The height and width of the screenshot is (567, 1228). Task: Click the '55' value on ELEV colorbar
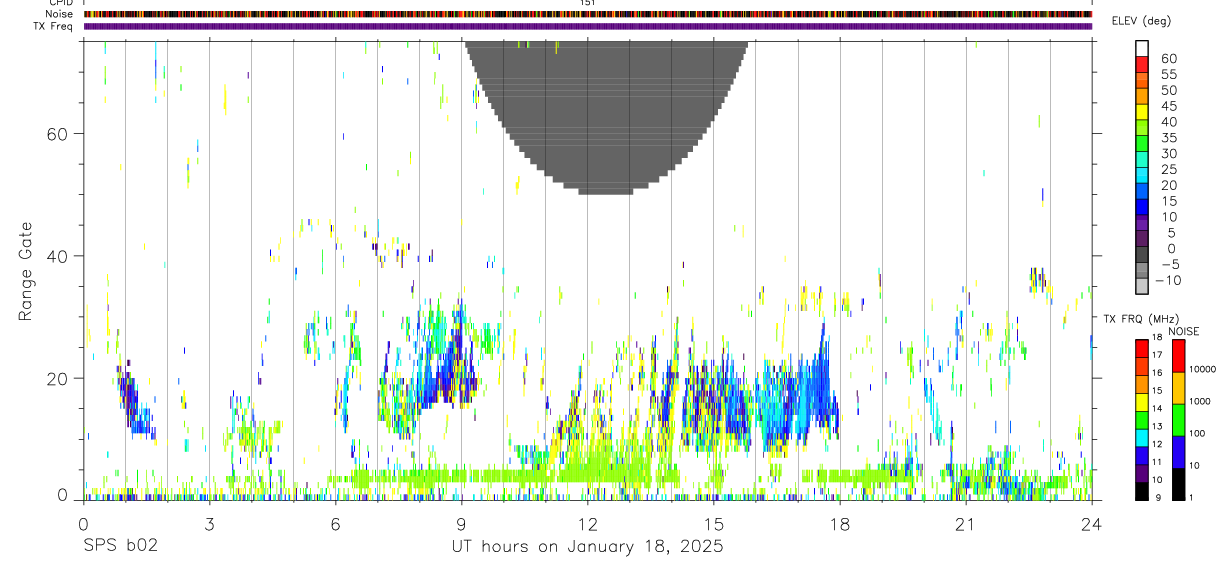1168,75
